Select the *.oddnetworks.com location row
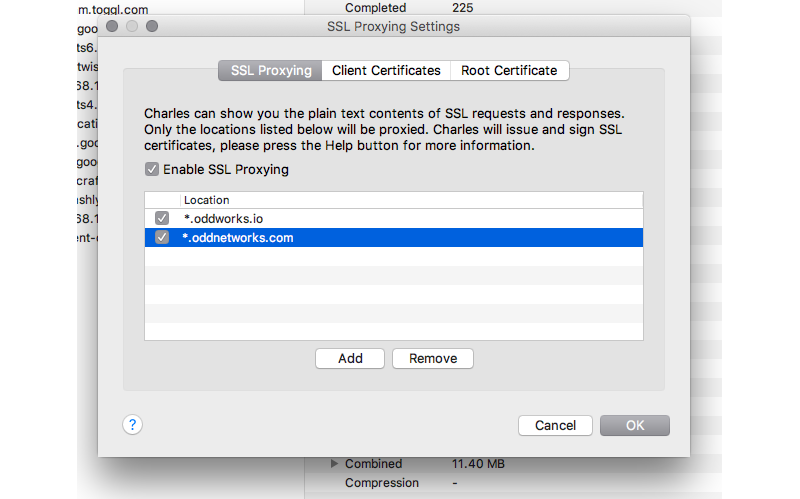Screen dimensions: 800x499 (394, 237)
